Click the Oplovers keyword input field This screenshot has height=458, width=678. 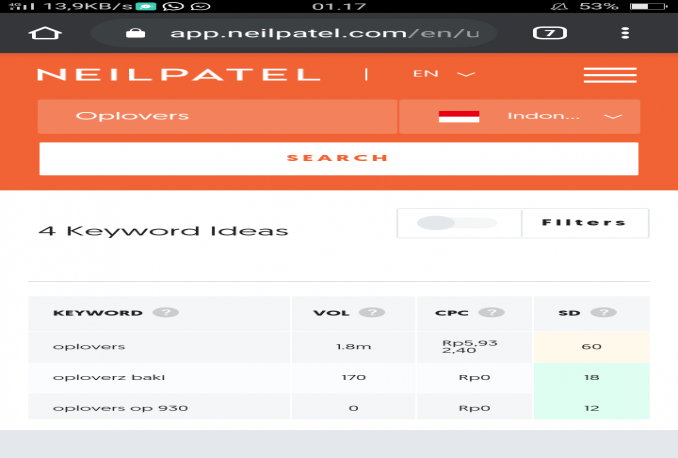(216, 116)
